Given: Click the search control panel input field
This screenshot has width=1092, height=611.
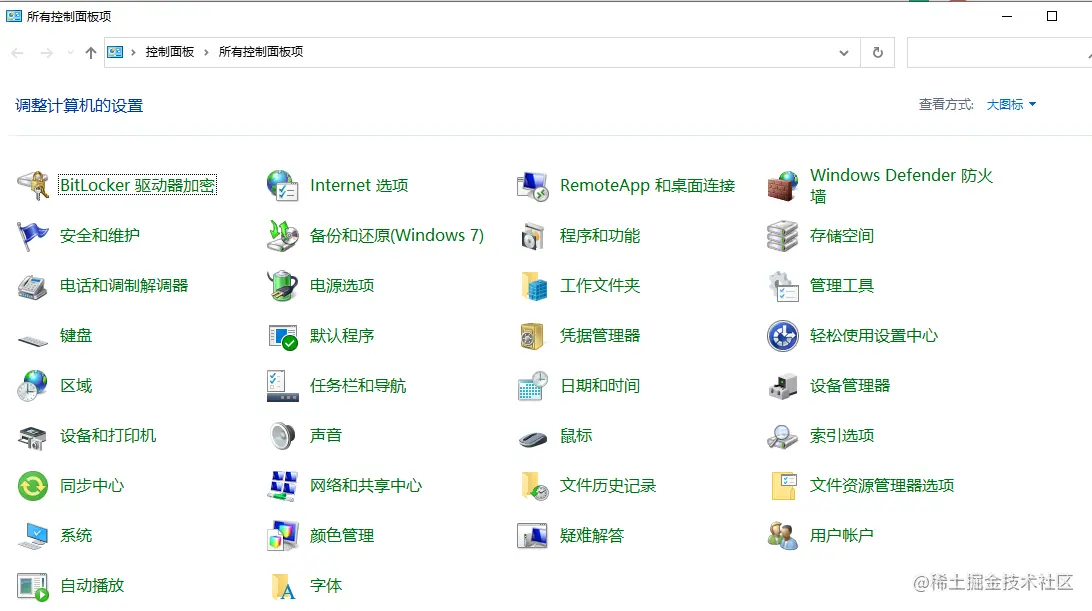Looking at the screenshot, I should coord(999,52).
